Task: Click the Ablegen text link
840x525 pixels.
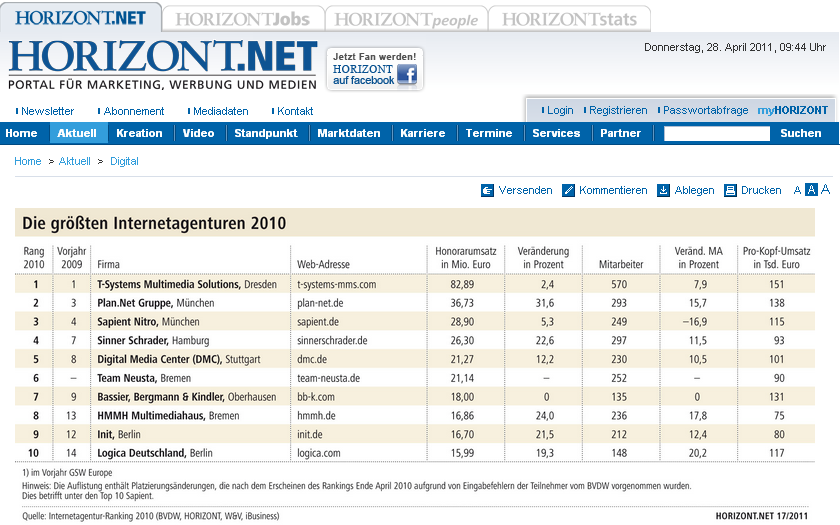Action: tap(694, 190)
